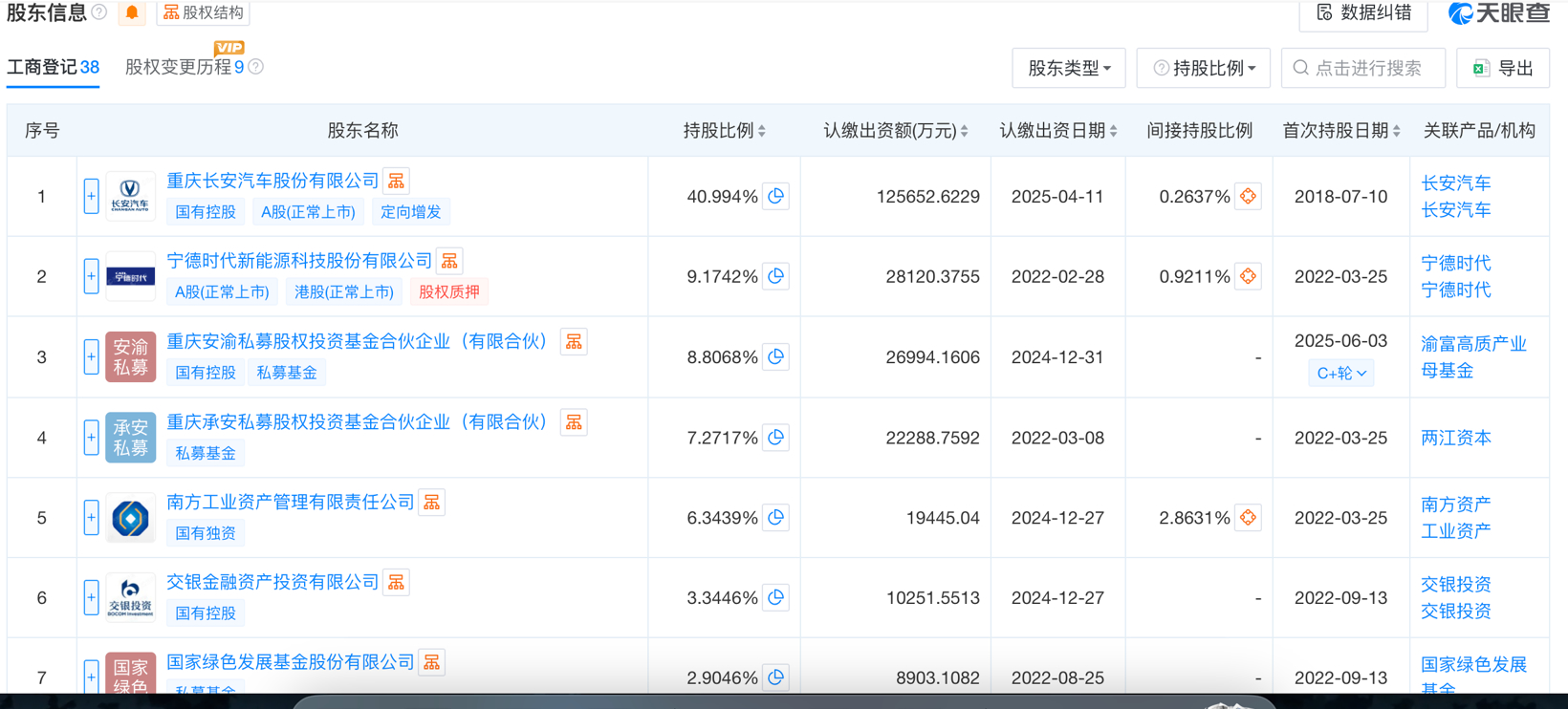Click equity structure icon beside 国家绿色发展基金

click(x=432, y=662)
